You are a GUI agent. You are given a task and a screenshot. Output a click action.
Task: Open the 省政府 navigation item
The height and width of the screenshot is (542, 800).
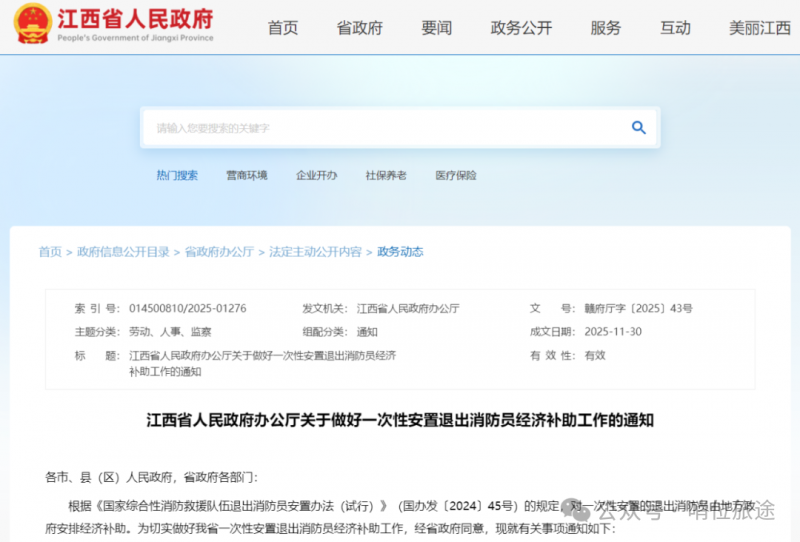(360, 28)
